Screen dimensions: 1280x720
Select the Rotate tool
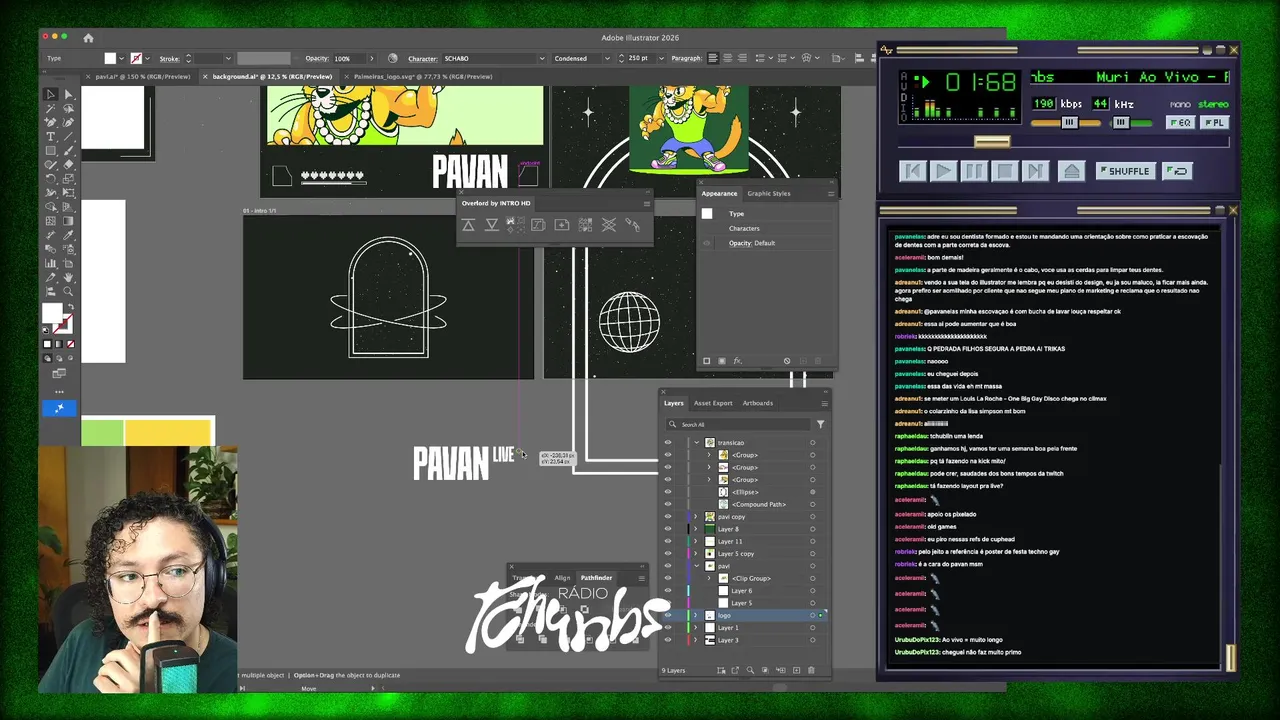click(x=50, y=178)
